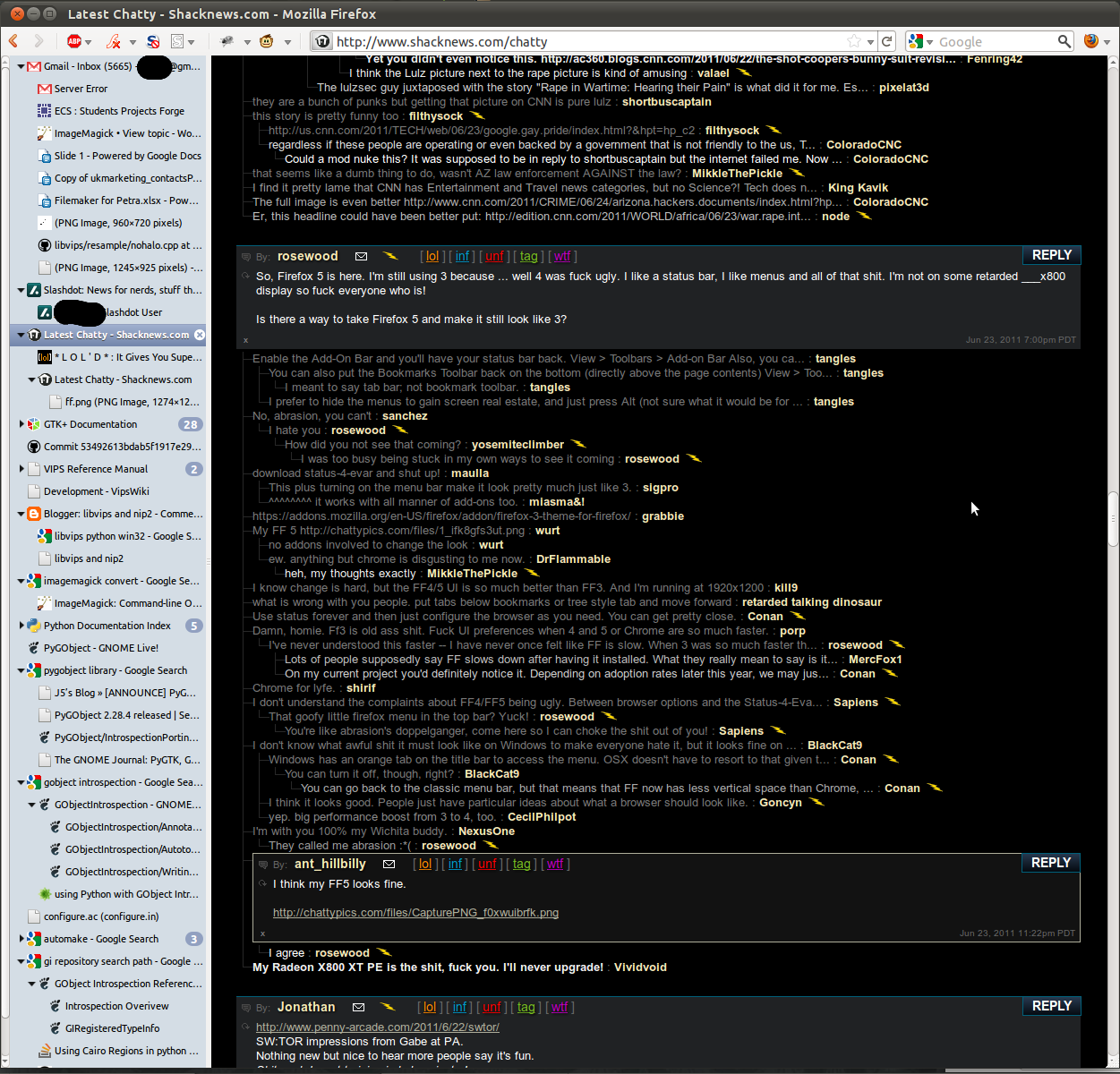Tag rosewood's post with unf
Screen dimensions: 1120x1074
click(494, 257)
